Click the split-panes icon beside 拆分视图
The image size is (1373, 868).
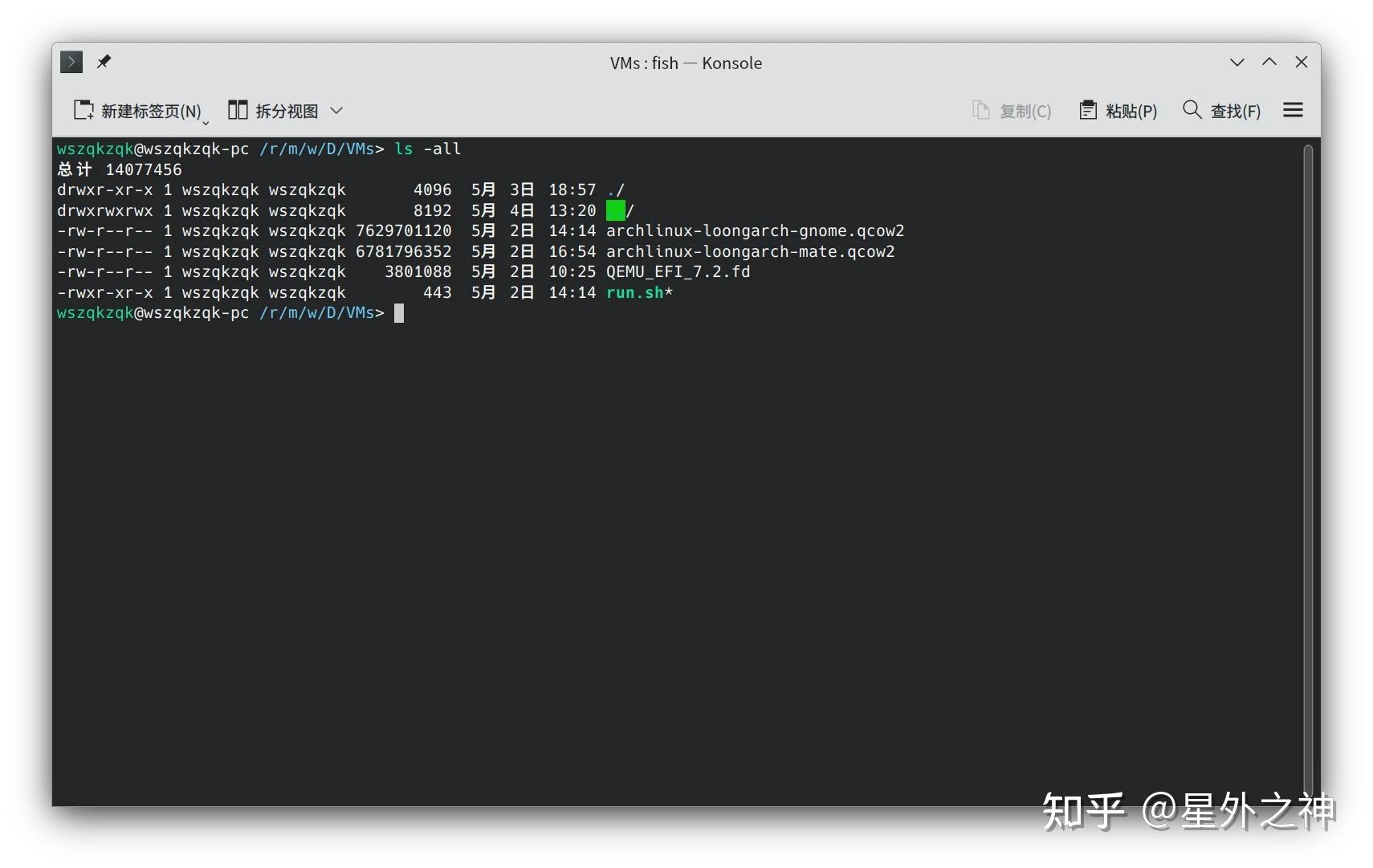point(238,110)
